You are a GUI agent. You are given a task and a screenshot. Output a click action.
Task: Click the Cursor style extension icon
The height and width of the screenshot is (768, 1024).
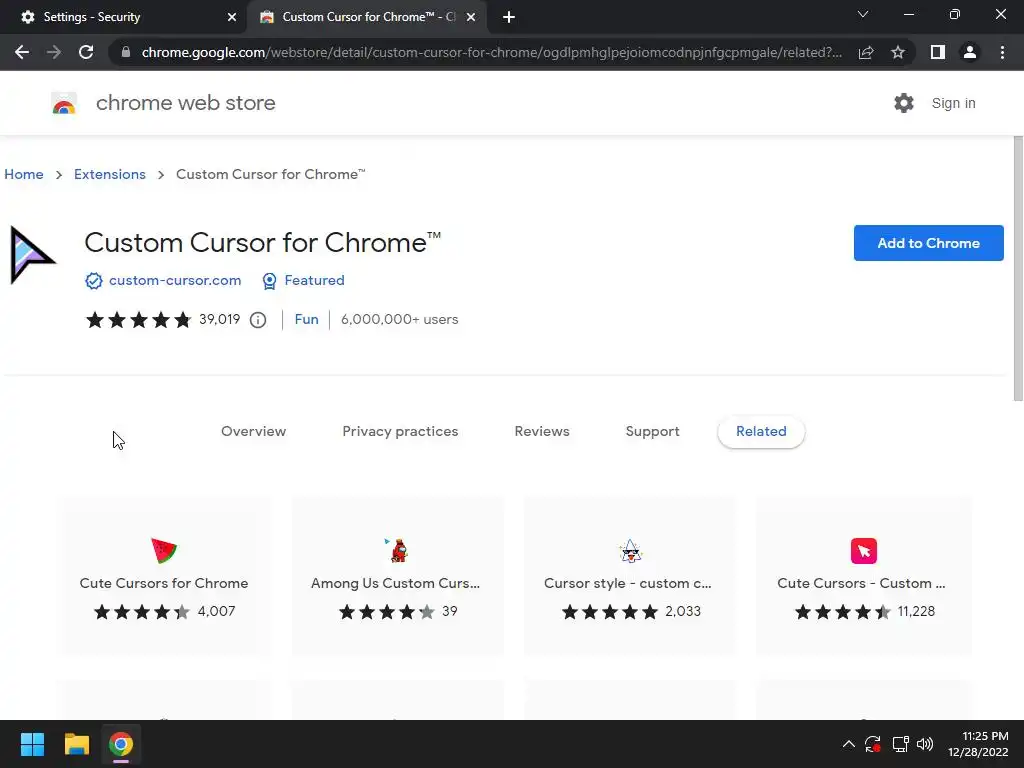tap(630, 551)
